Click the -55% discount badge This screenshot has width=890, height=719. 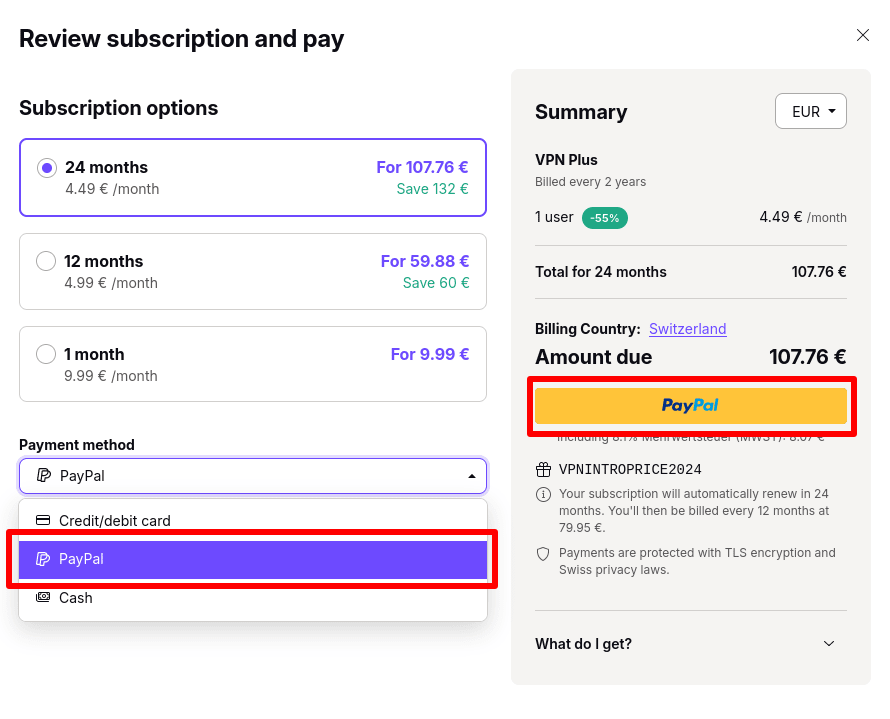tap(604, 218)
